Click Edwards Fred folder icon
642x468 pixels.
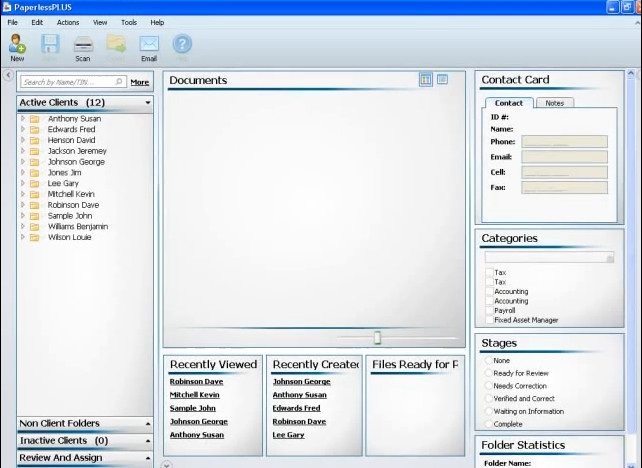(35, 130)
